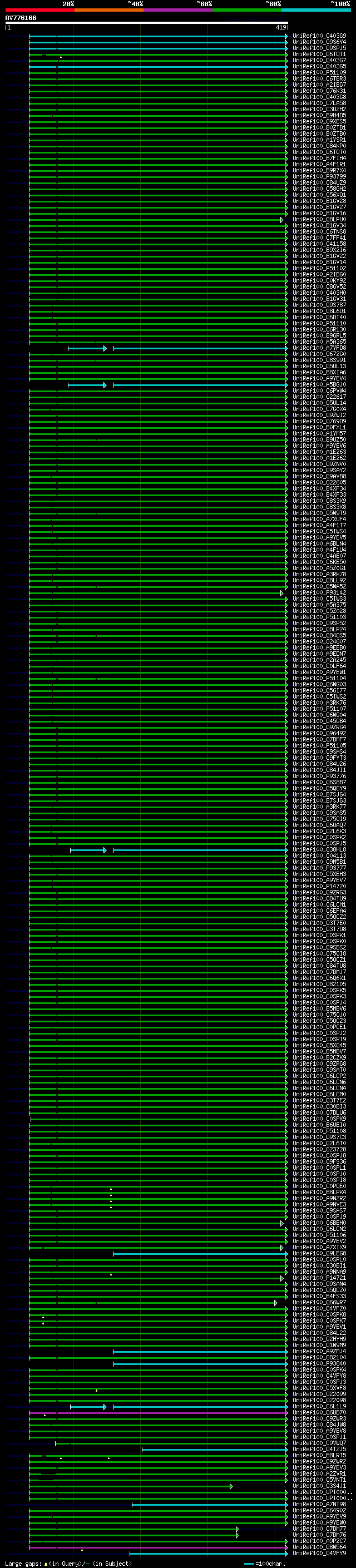Click hit label UniRef100_Q7DM77
Viewport: 356px width, 1568px height.
tap(319, 1529)
